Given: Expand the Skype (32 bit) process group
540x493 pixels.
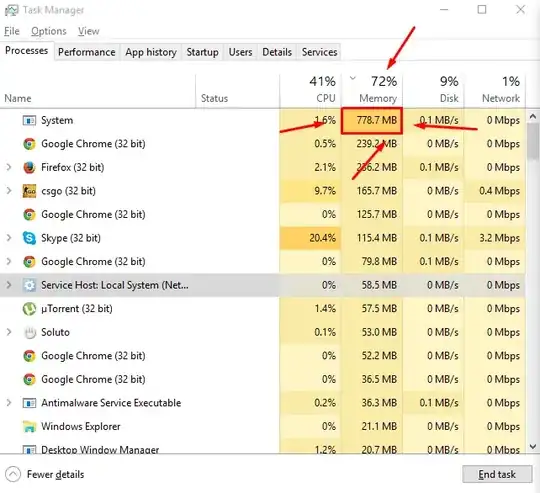Looking at the screenshot, I should click(9, 238).
